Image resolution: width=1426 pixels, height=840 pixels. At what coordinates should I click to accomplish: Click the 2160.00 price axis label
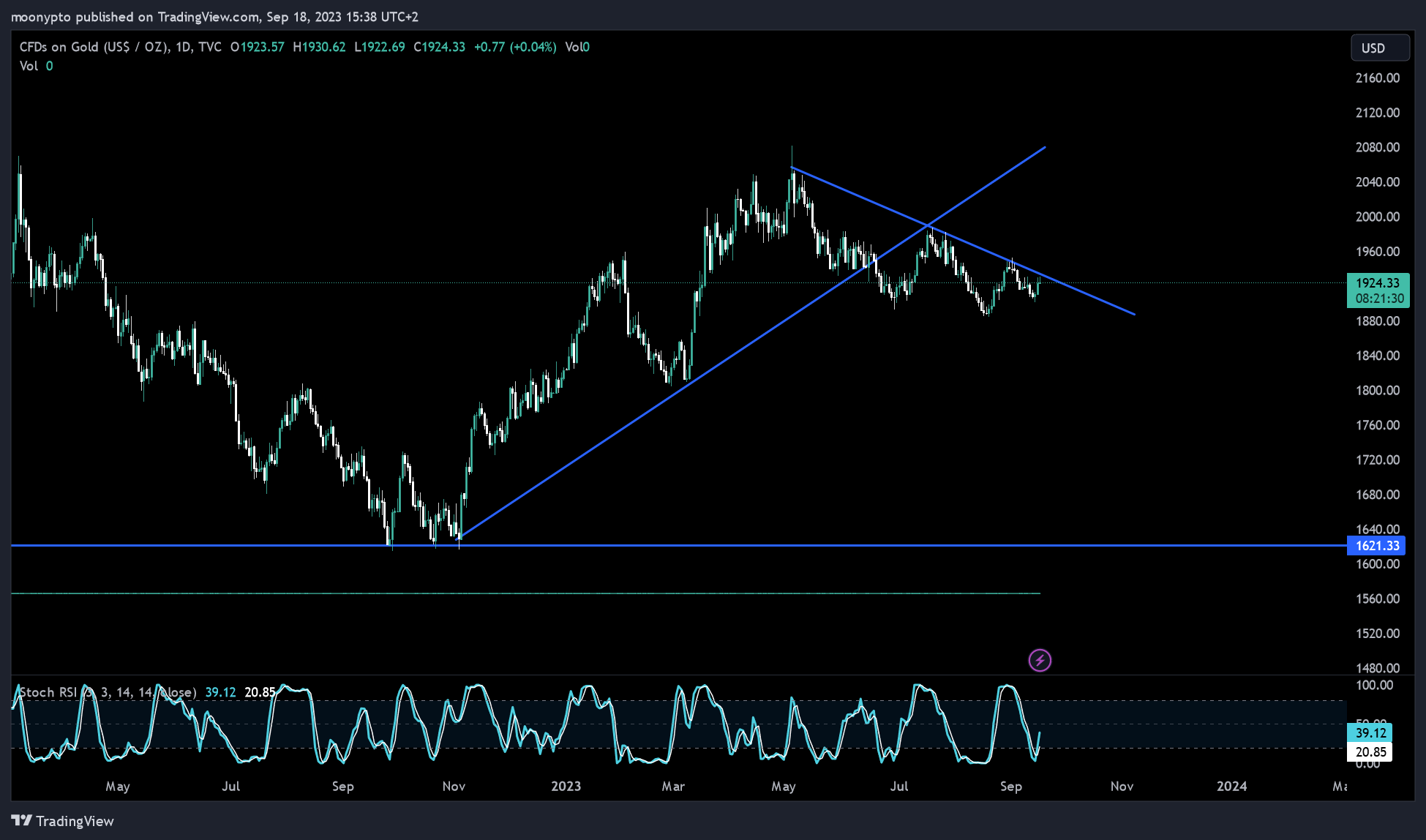(x=1377, y=78)
